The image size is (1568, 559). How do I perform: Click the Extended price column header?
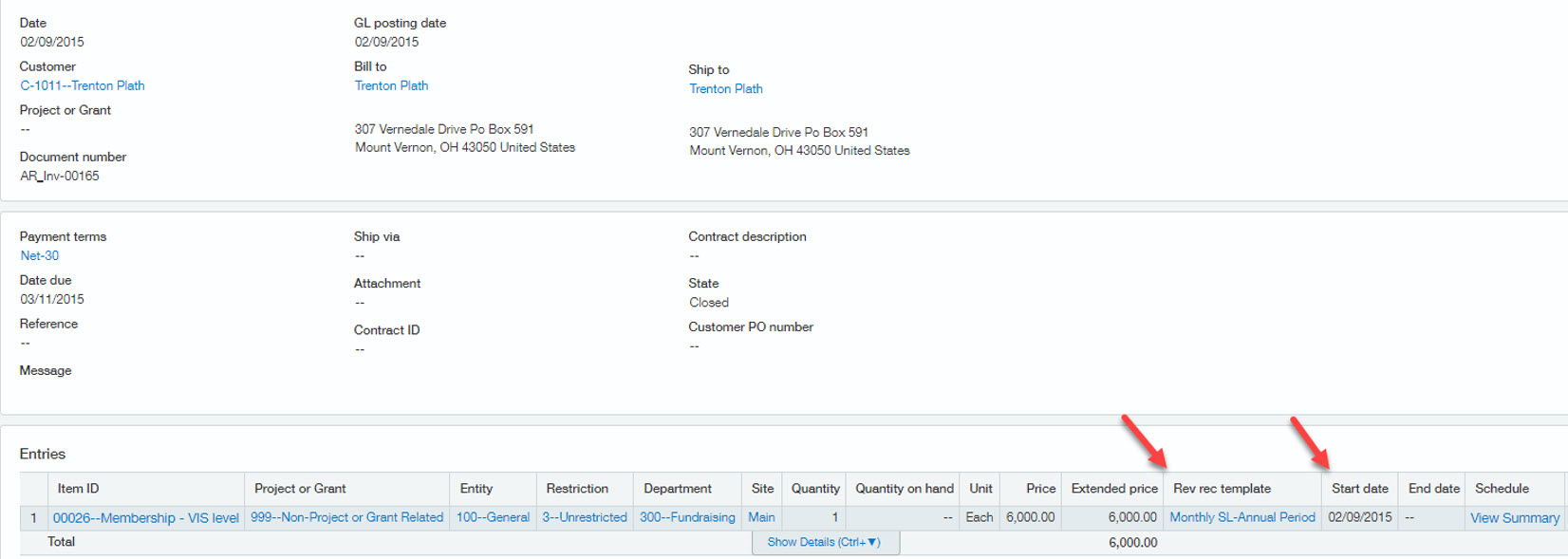pyautogui.click(x=1113, y=488)
